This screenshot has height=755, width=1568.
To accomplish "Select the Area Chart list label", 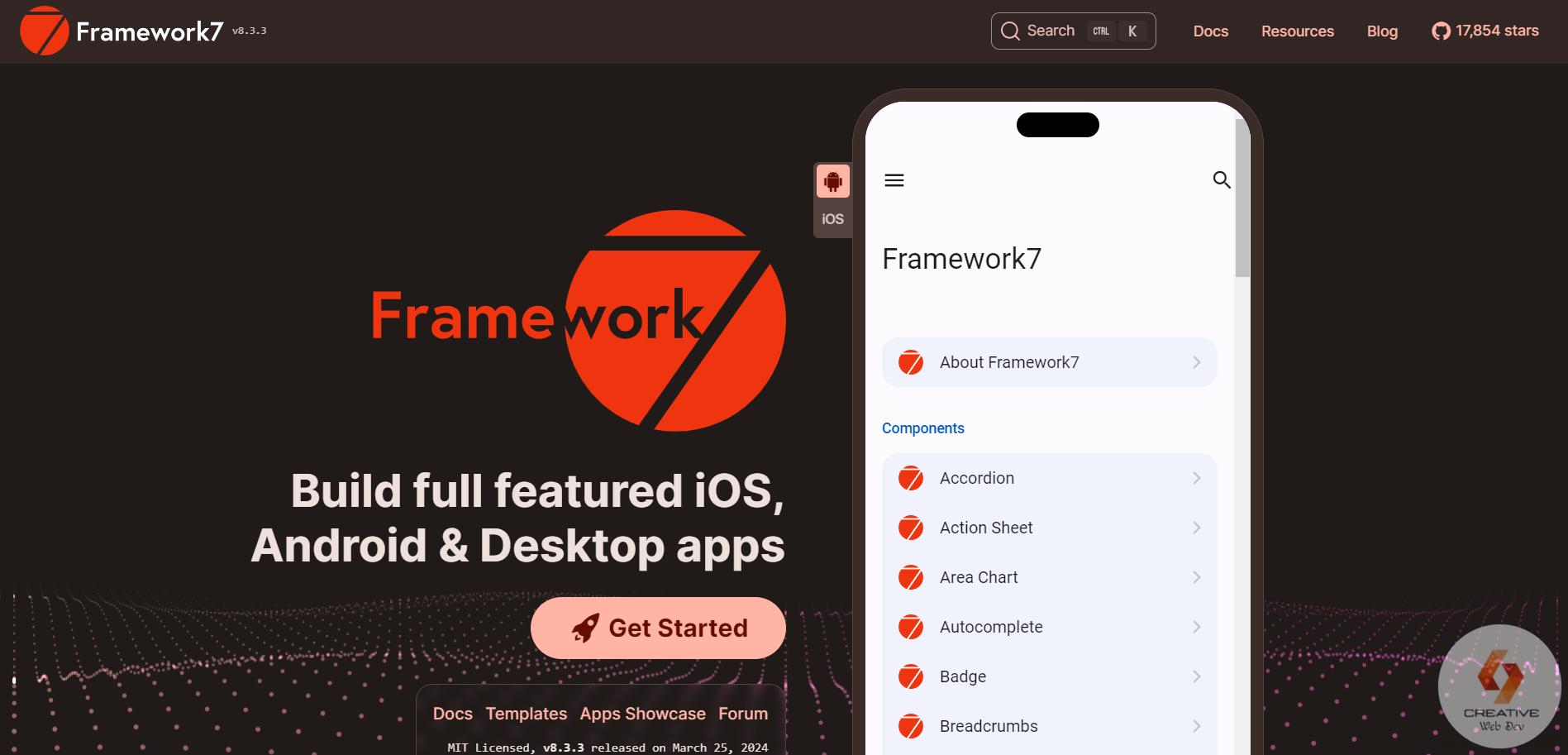I will (979, 577).
